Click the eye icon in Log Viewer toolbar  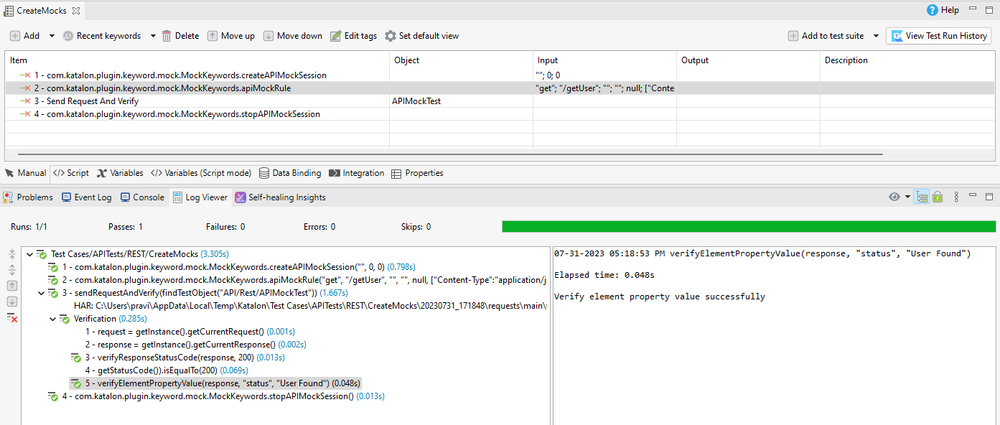coord(894,197)
